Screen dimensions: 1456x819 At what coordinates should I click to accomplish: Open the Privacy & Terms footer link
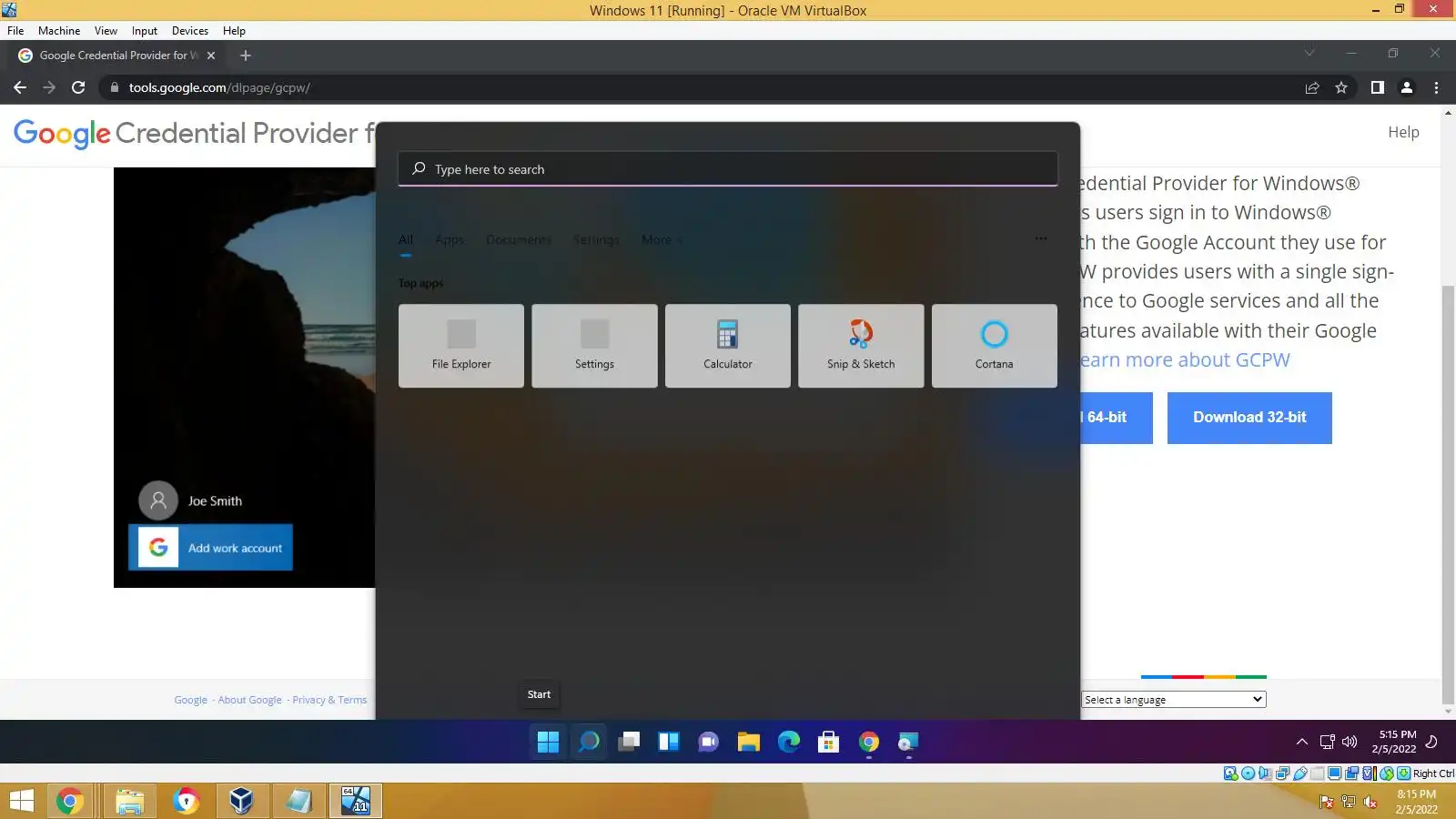[x=329, y=700]
